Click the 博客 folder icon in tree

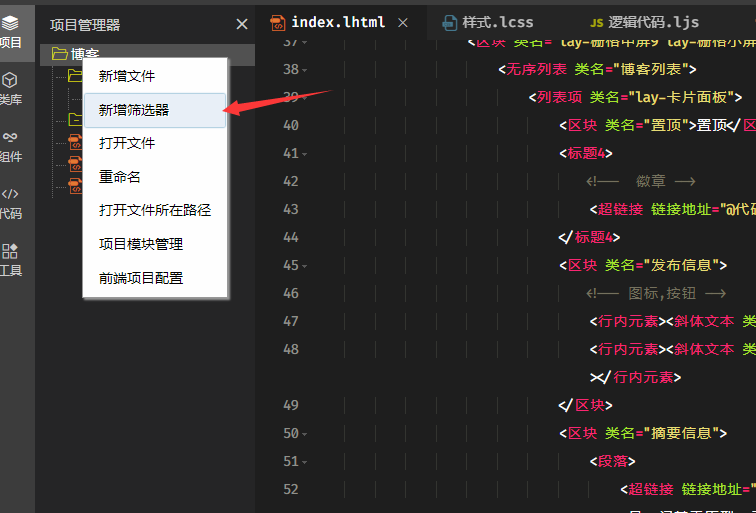point(59,54)
